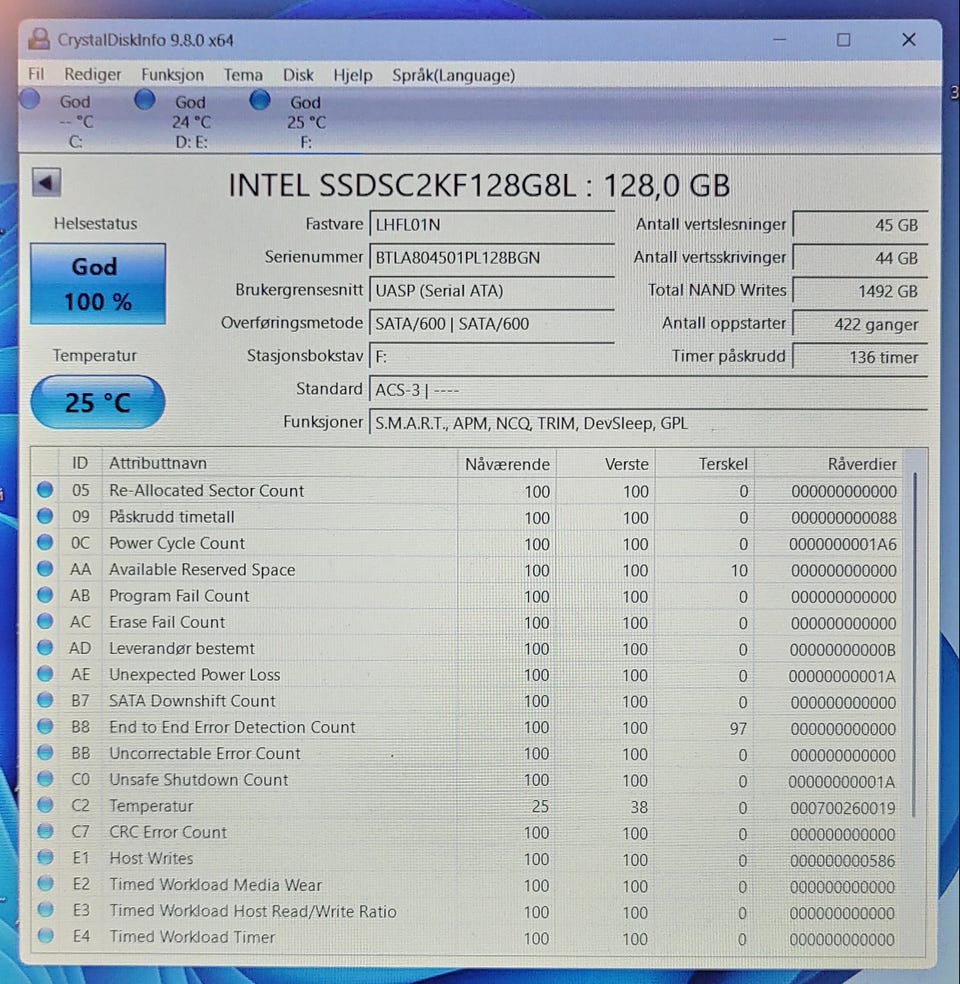Click the Verste column header
This screenshot has width=960, height=984.
click(606, 464)
